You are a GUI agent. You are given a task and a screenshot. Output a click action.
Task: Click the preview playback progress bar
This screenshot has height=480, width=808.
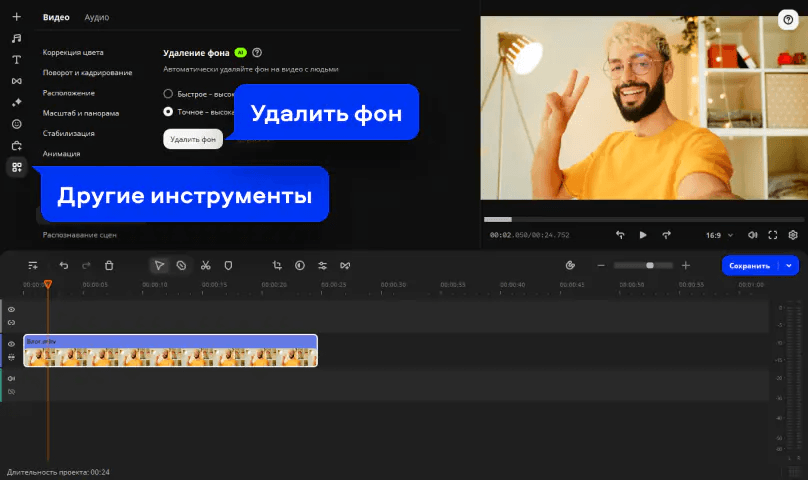coord(643,219)
